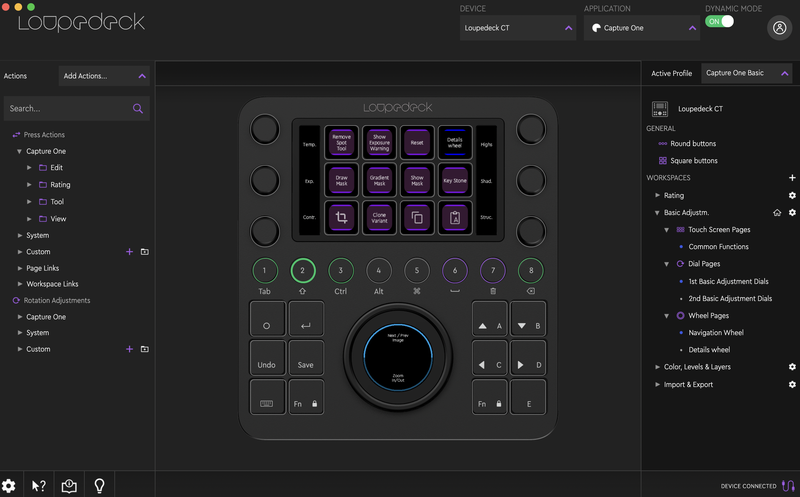Toggle right Fn lock button
This screenshot has height=497, width=800.
[489, 397]
